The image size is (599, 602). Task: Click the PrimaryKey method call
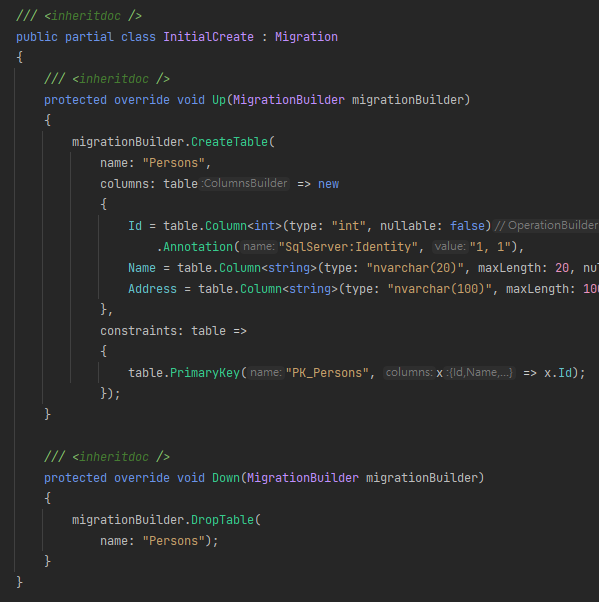point(205,372)
